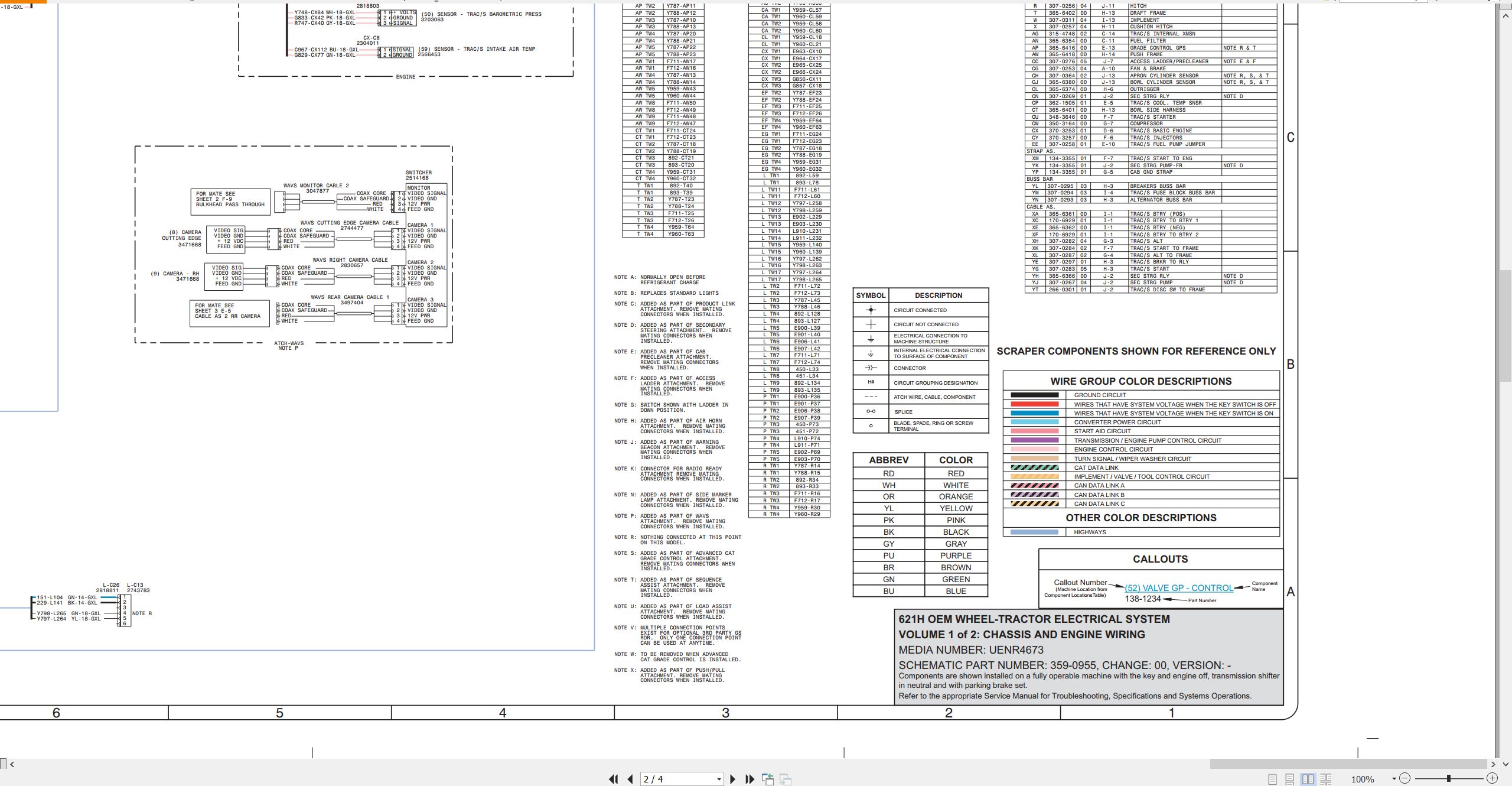Click the horizontal scrollbar right arrow
Screen dimensions: 1512x786
(1494, 764)
